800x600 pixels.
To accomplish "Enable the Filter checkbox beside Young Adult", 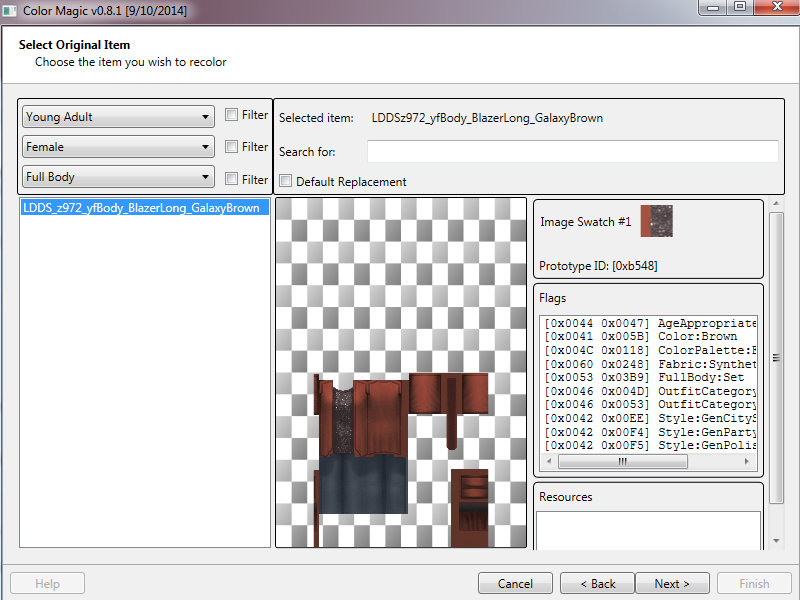I will (232, 115).
